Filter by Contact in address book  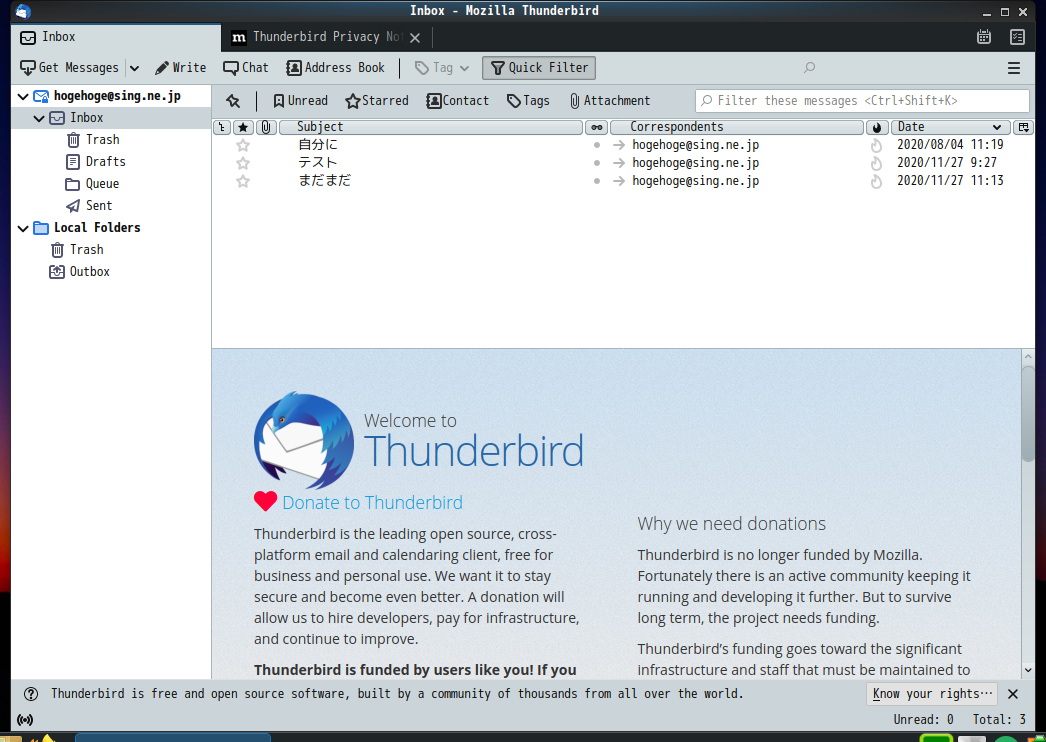[458, 101]
